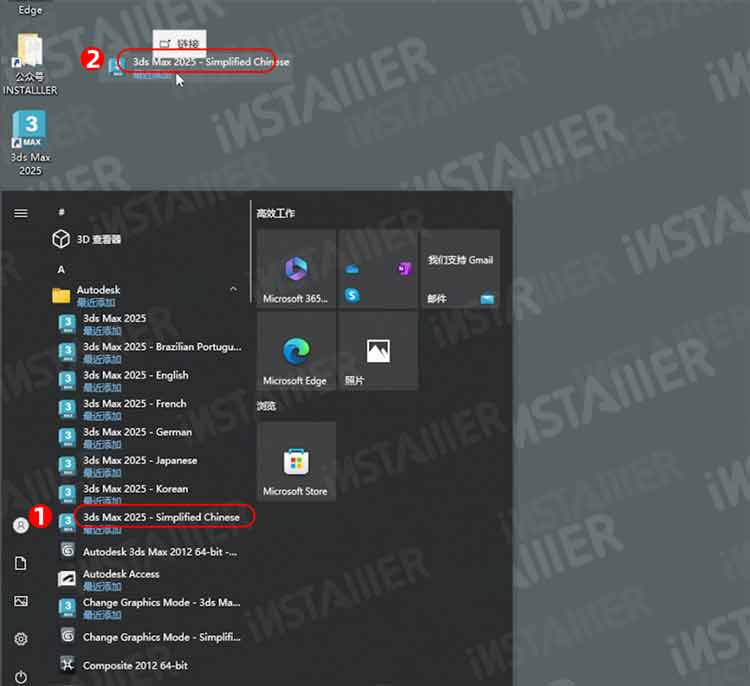Click the Autodesk 3ds Max 2012 icon
The height and width of the screenshot is (686, 750).
[67, 551]
